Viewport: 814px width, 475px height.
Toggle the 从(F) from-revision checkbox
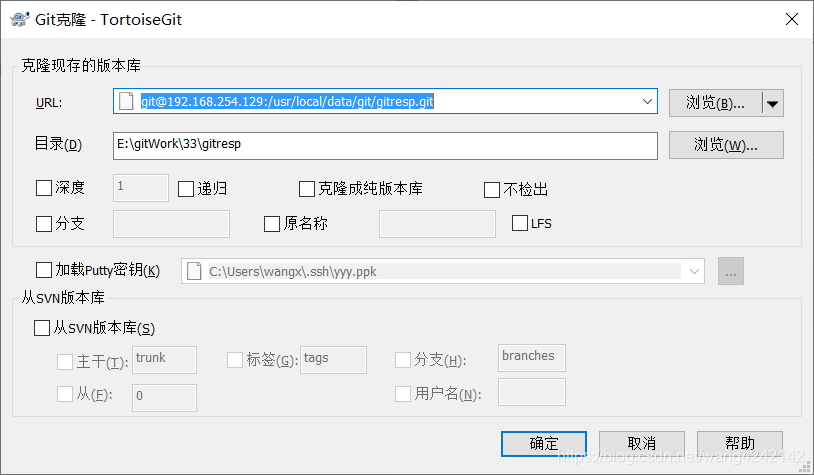point(65,394)
